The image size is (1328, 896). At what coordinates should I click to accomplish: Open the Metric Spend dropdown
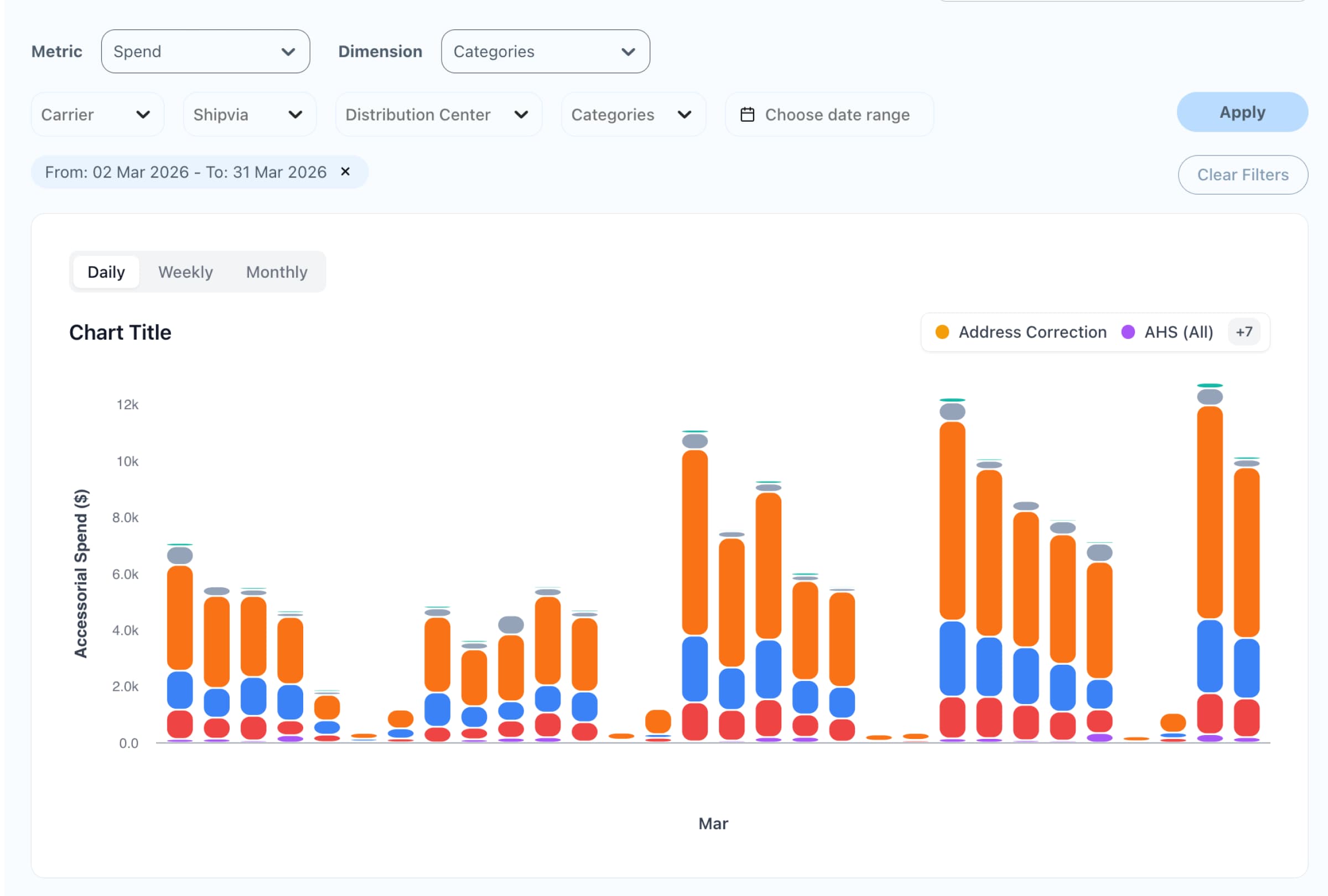[x=205, y=51]
